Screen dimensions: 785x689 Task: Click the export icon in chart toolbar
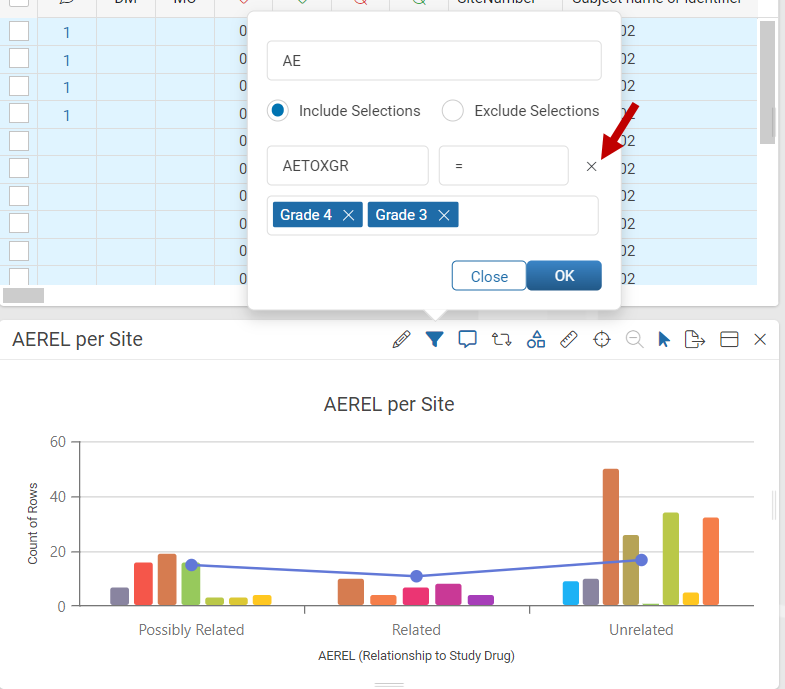[x=695, y=339]
